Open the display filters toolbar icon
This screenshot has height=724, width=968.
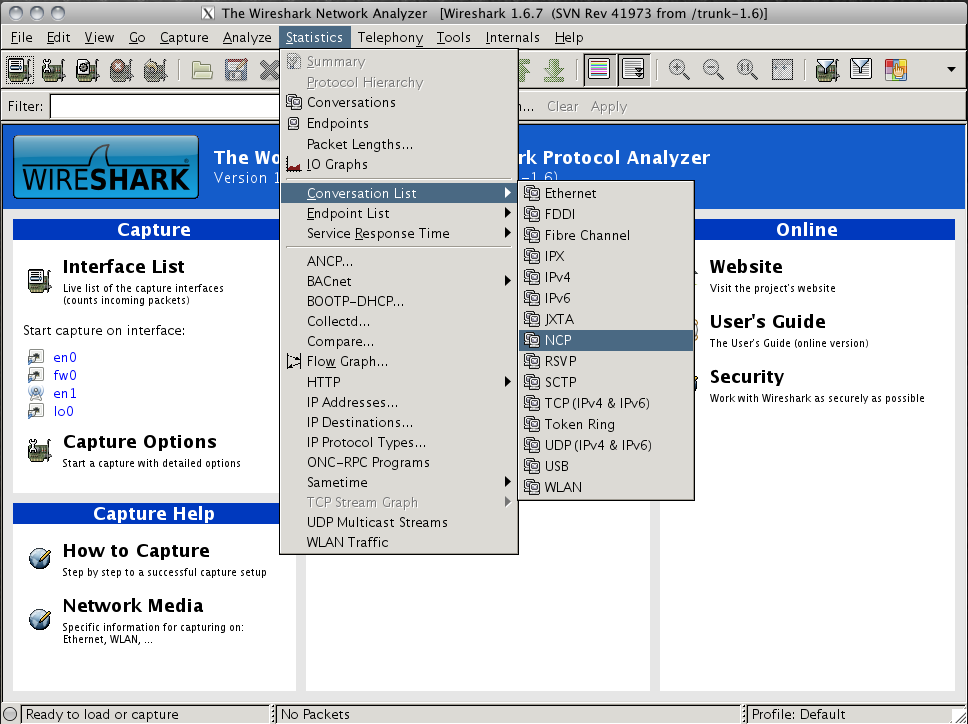point(861,69)
